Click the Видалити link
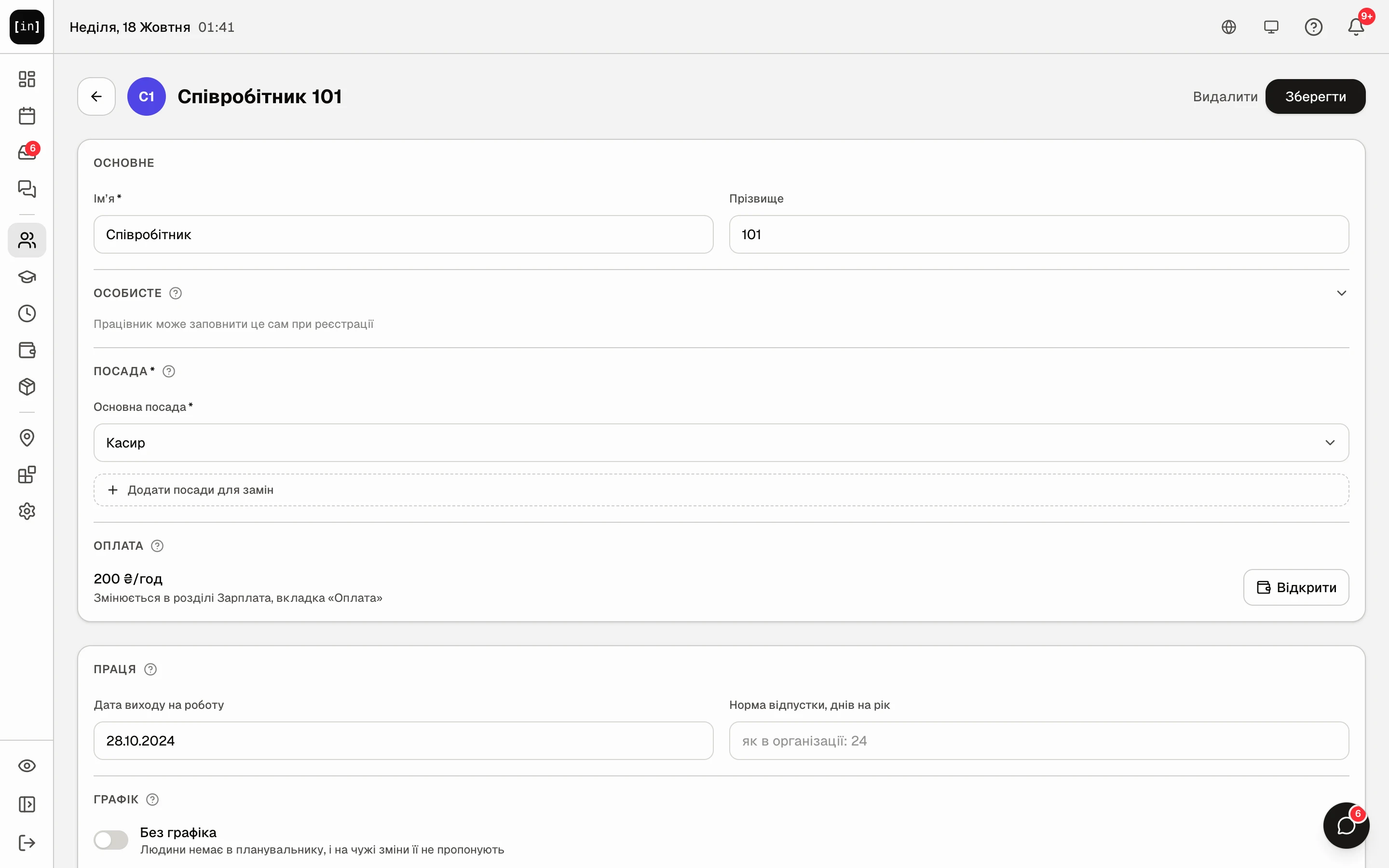1389x868 pixels. [1225, 96]
